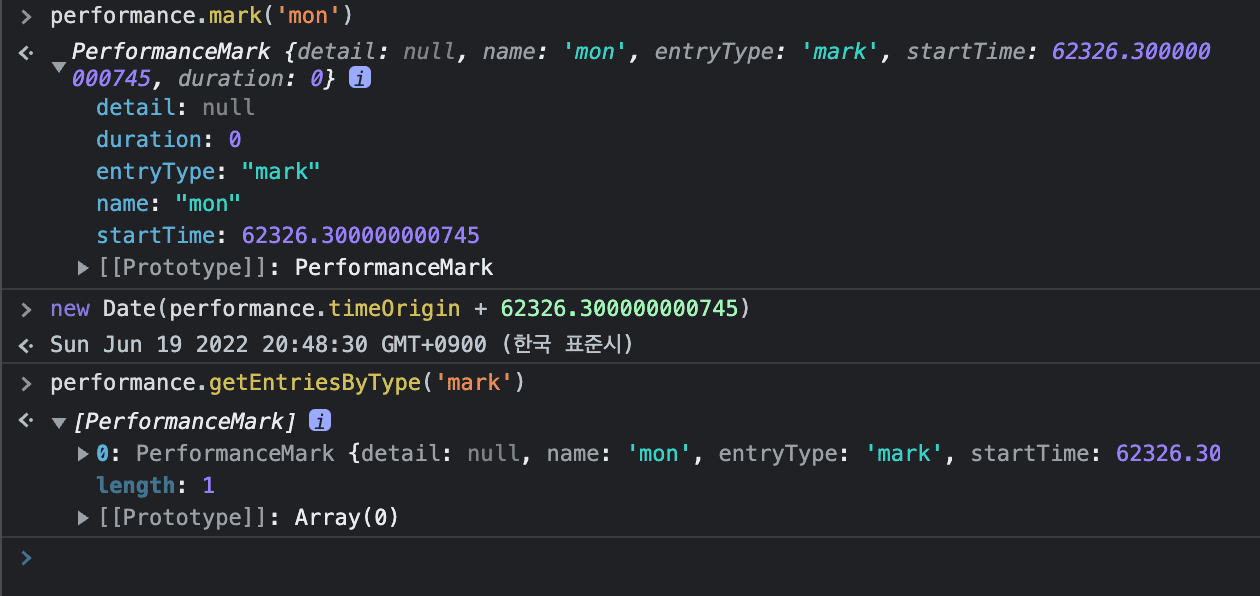Expand the array entry 0: PerformanceMark
The height and width of the screenshot is (596, 1260).
(84, 454)
